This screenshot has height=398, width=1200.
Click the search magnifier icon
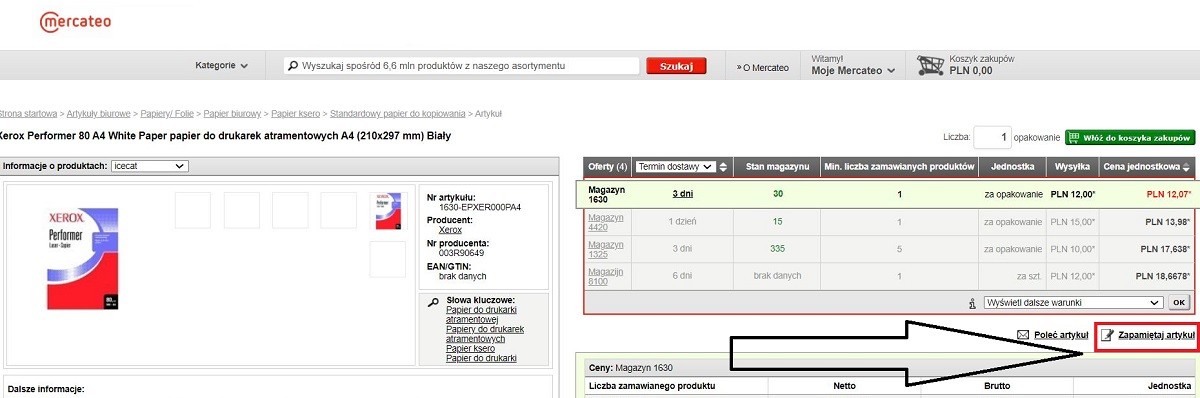tap(293, 66)
